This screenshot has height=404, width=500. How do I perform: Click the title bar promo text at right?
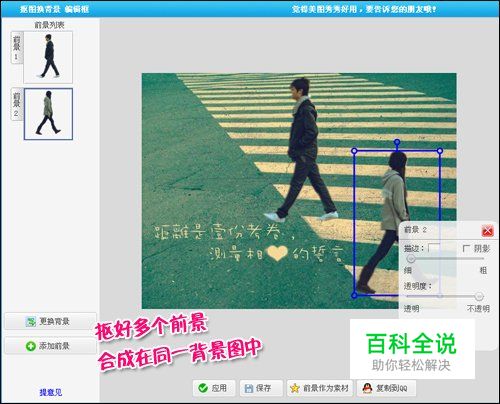coord(364,9)
